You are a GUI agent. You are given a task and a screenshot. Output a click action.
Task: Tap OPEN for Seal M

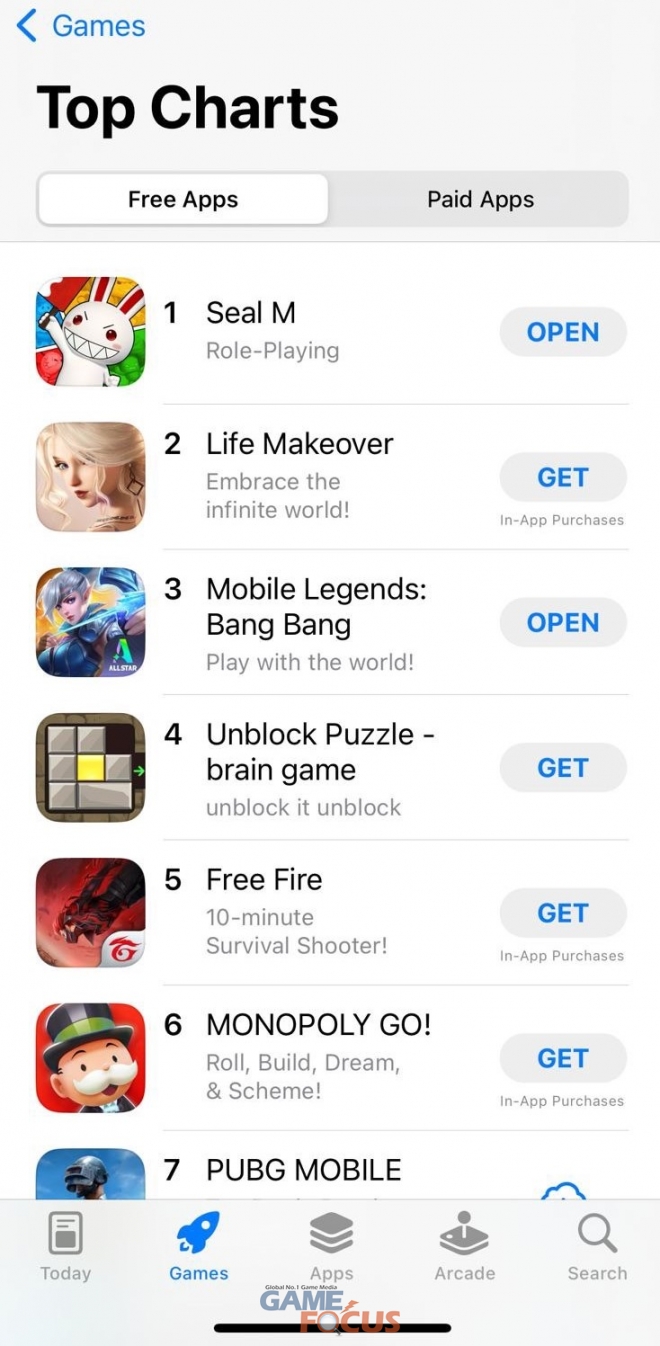[563, 332]
